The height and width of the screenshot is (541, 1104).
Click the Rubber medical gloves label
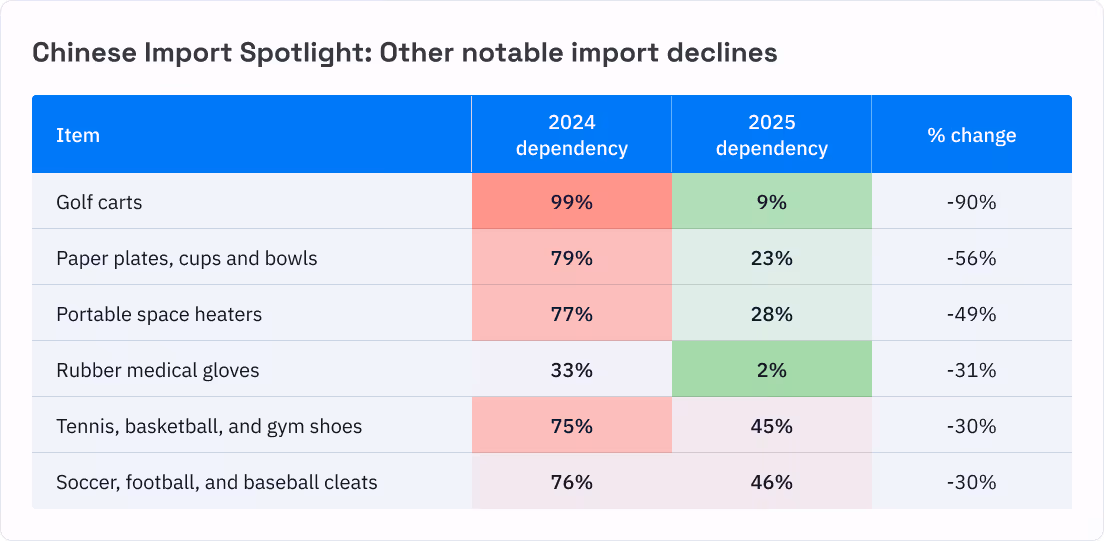(158, 370)
